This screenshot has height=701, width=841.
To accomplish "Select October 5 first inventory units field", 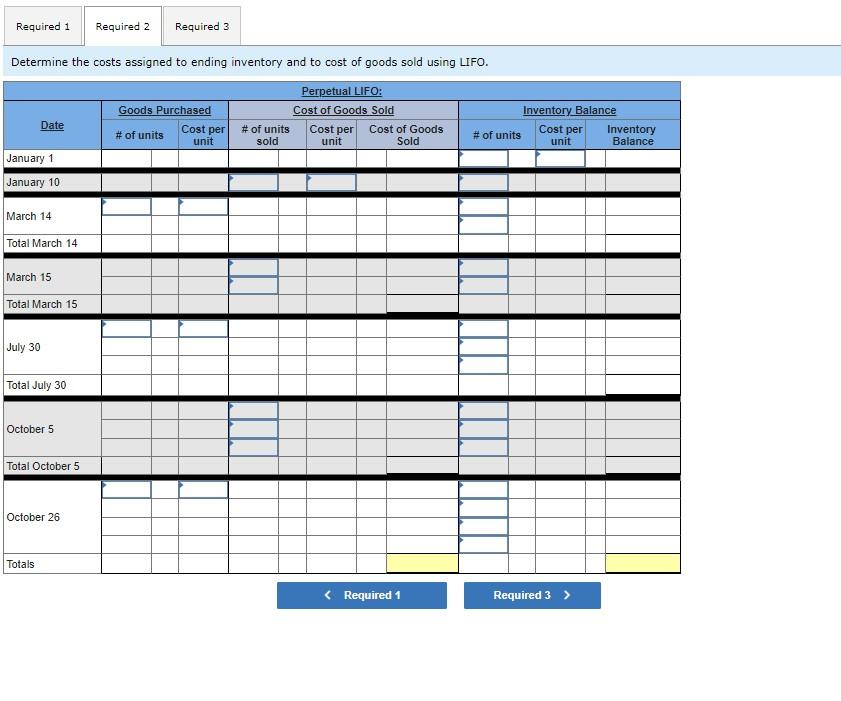I will coord(483,411).
